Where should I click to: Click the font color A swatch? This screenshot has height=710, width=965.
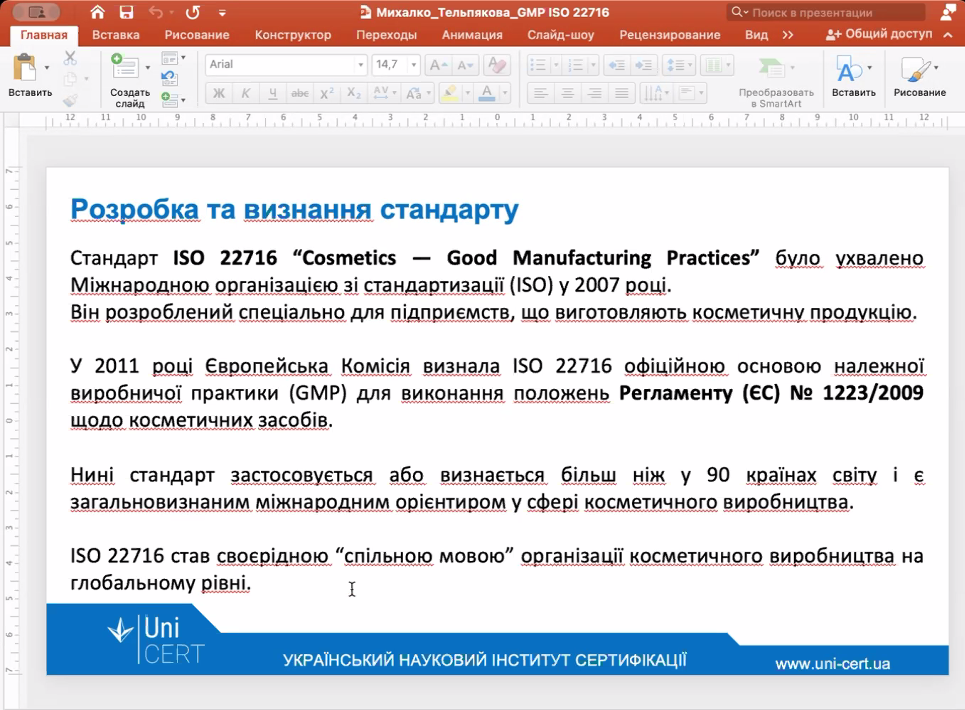click(x=486, y=93)
